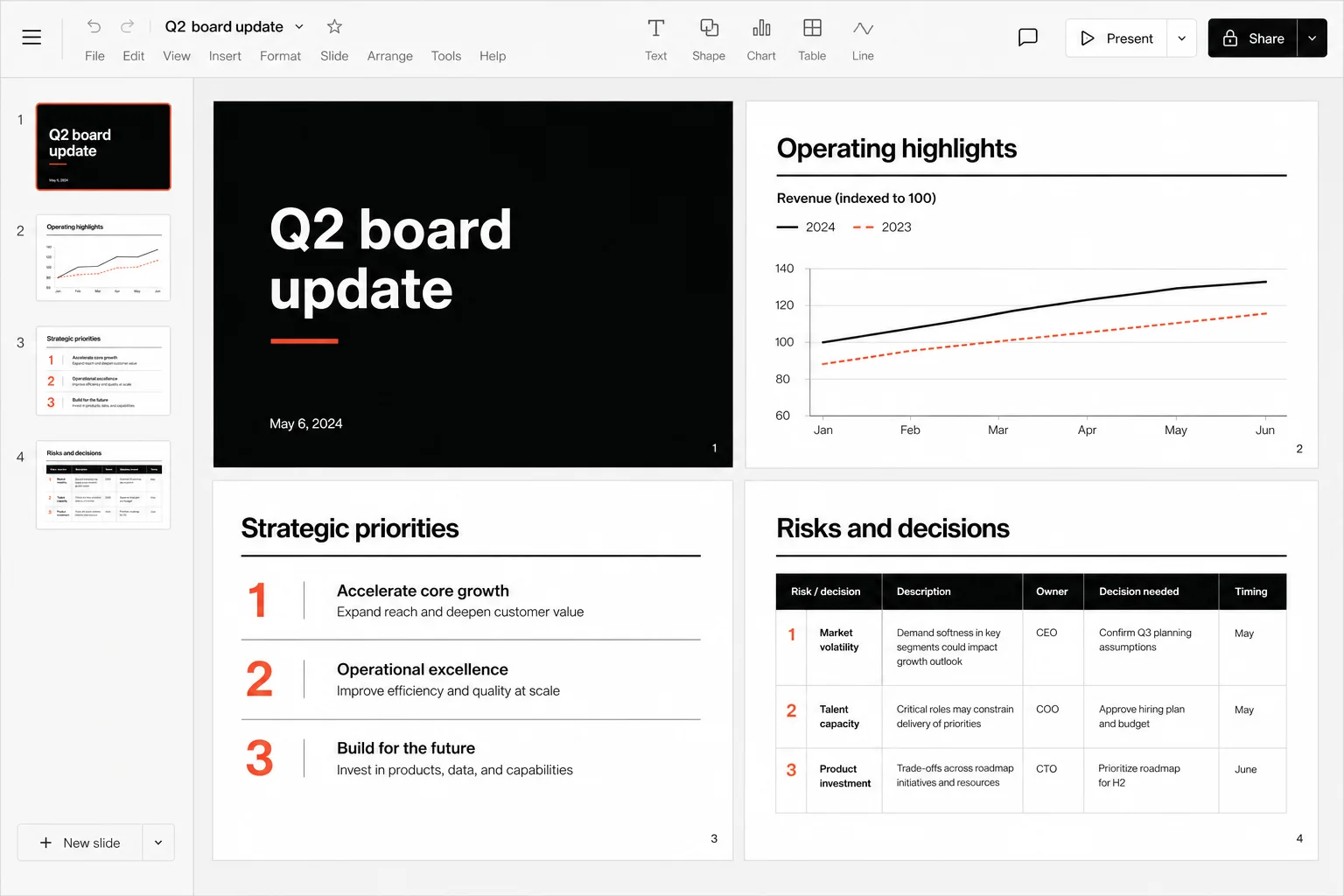Click the redo arrow icon
This screenshot has height=896, width=1344.
[128, 26]
